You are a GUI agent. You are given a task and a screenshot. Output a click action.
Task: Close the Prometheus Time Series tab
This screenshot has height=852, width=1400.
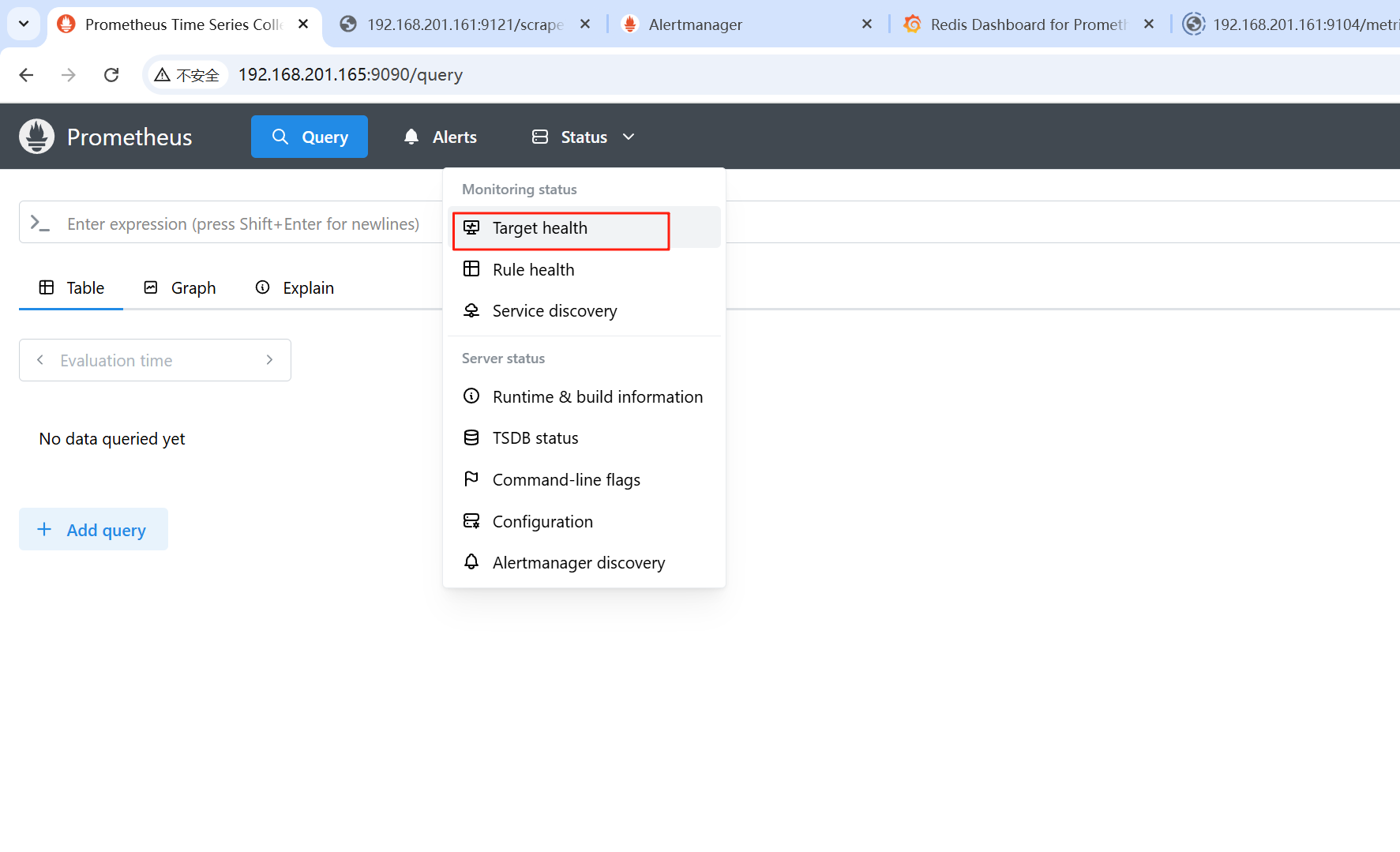pos(303,24)
